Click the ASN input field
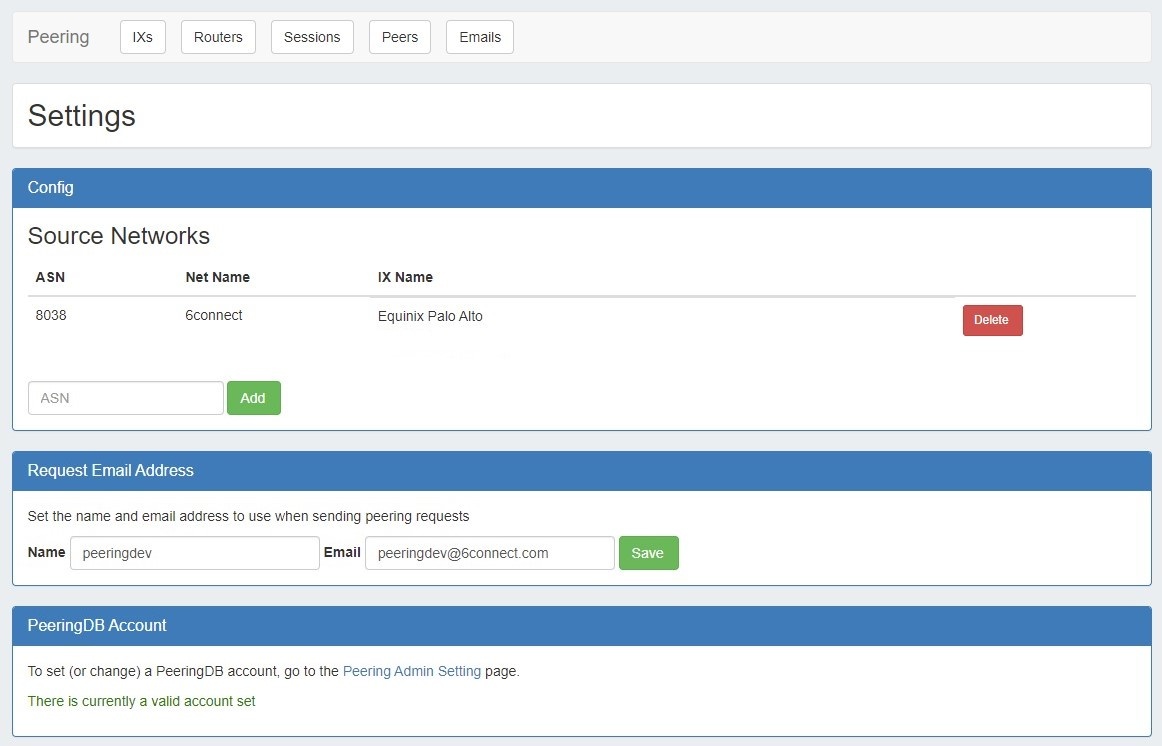The height and width of the screenshot is (746, 1162). click(x=126, y=398)
